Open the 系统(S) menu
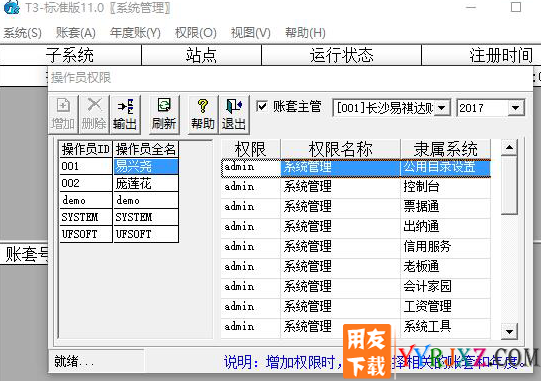Image resolution: width=541 pixels, height=381 pixels. (x=22, y=33)
